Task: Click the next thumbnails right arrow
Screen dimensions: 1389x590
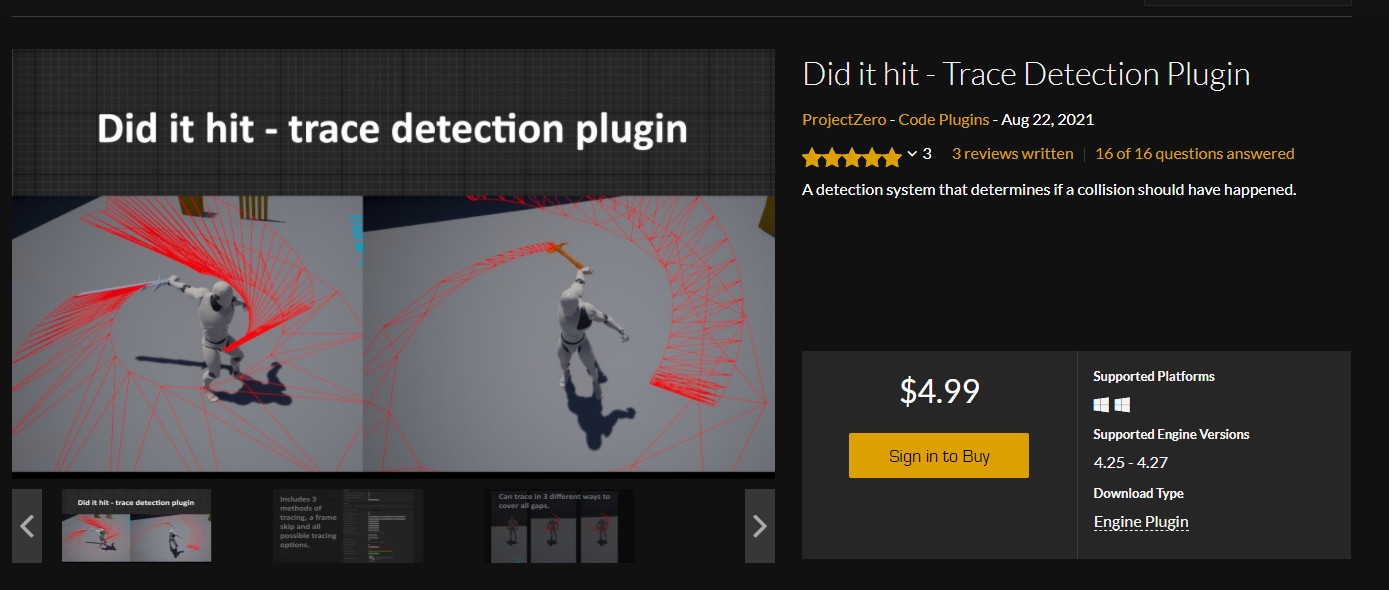Action: coord(759,526)
